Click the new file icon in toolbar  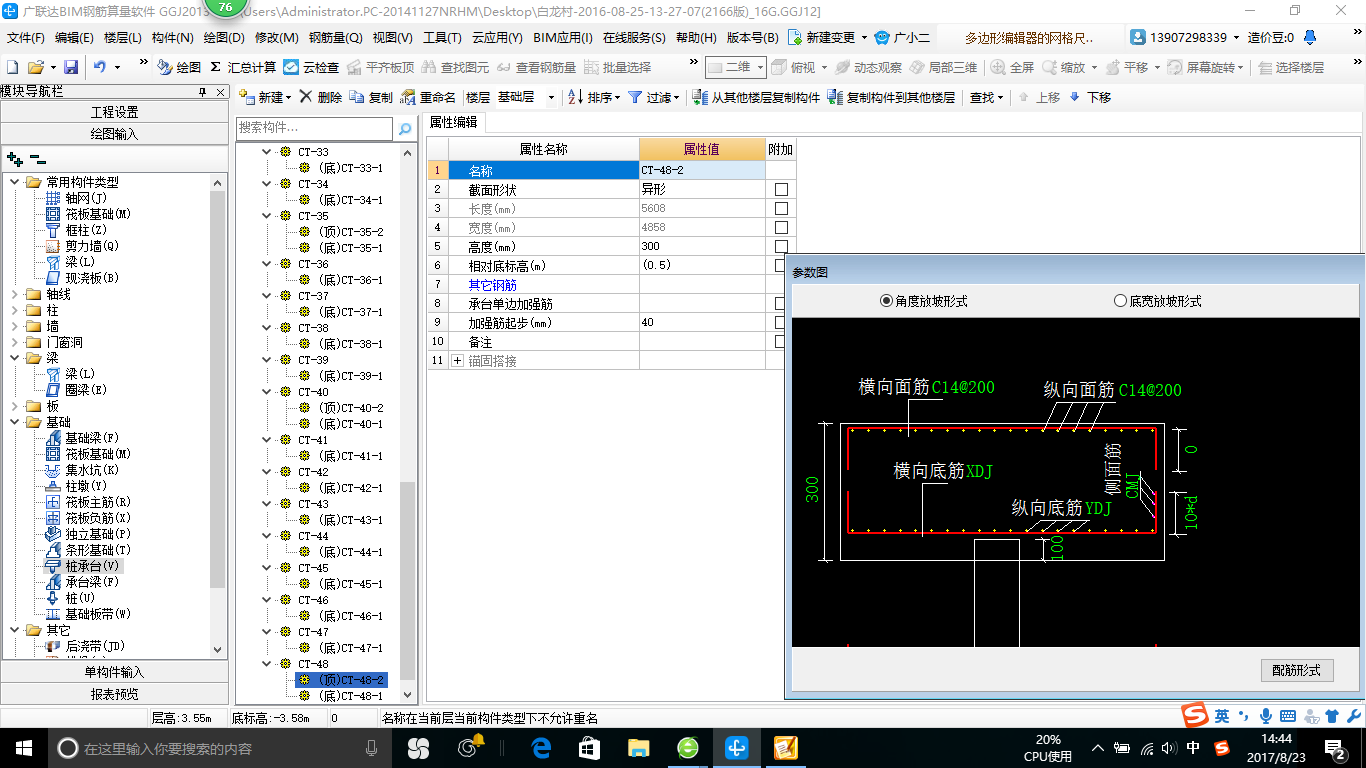click(x=12, y=67)
